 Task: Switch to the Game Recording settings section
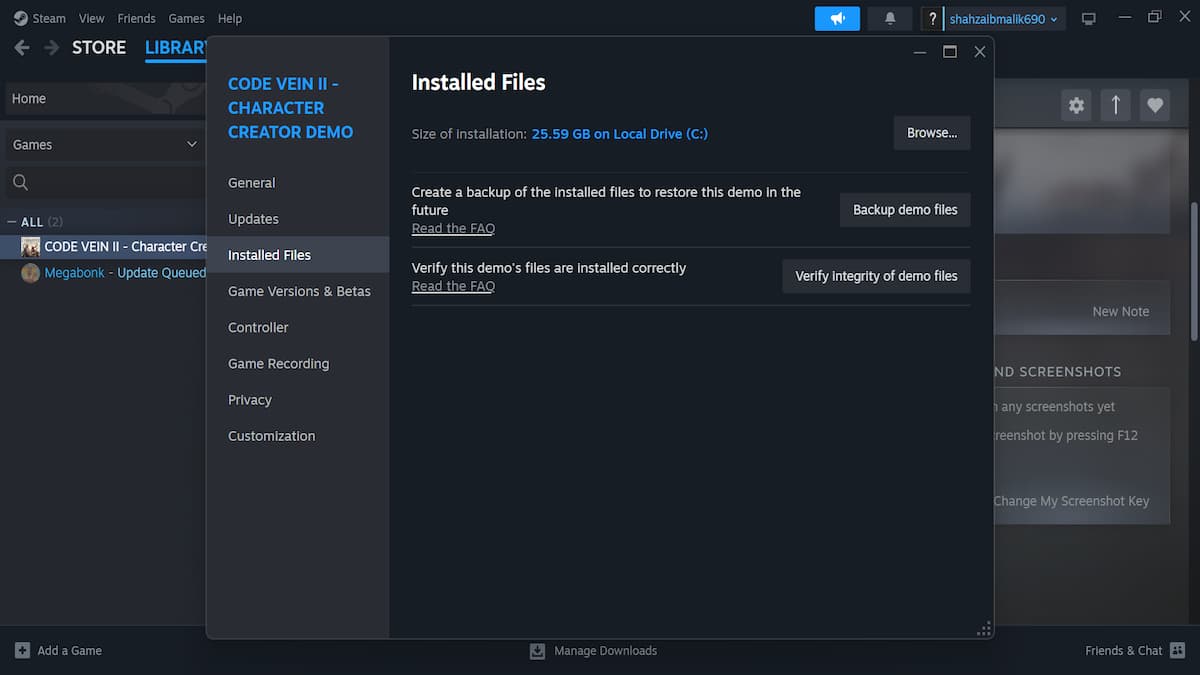[278, 363]
